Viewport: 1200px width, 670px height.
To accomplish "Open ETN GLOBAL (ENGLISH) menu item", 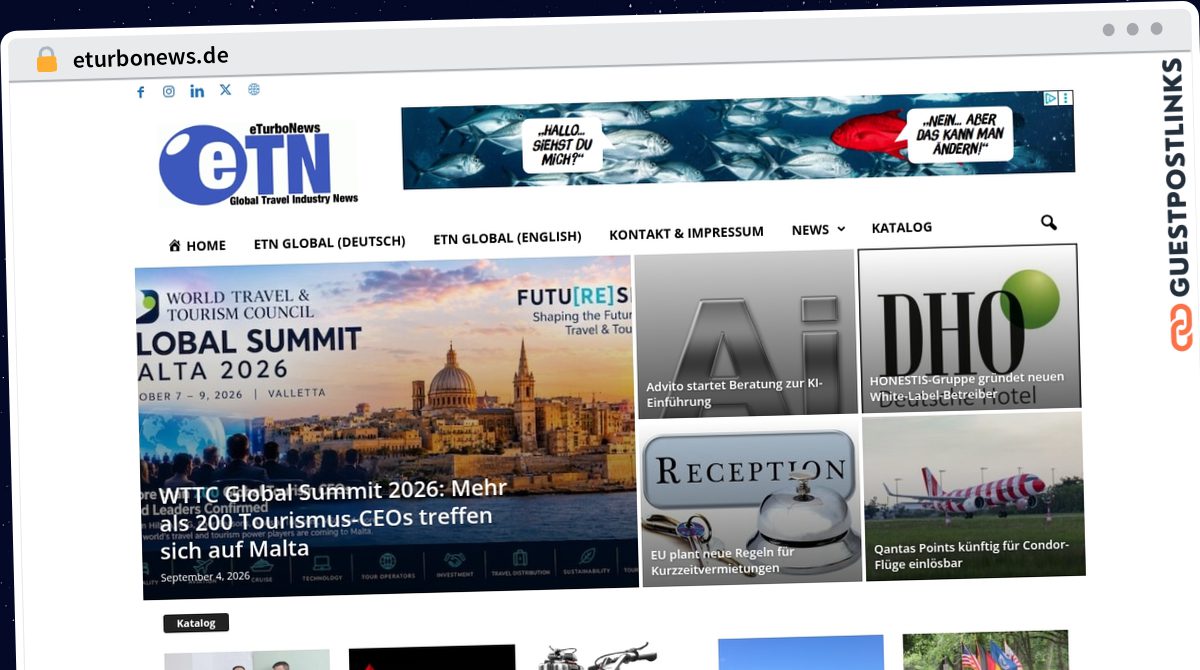I will (507, 238).
